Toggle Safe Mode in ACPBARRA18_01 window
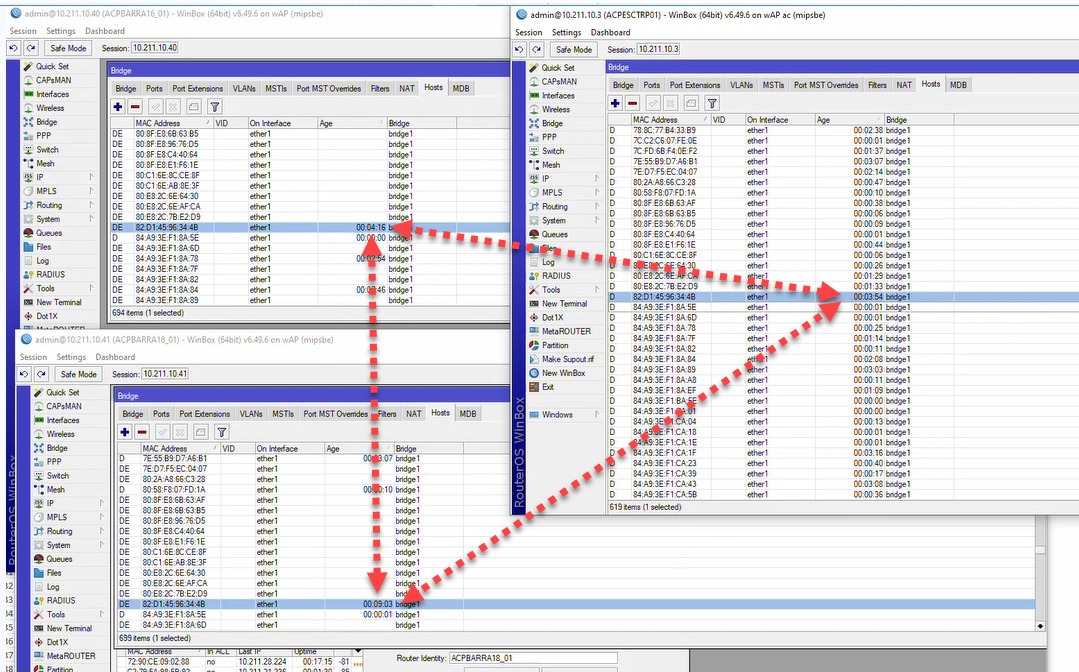The height and width of the screenshot is (672, 1079). pyautogui.click(x=78, y=374)
